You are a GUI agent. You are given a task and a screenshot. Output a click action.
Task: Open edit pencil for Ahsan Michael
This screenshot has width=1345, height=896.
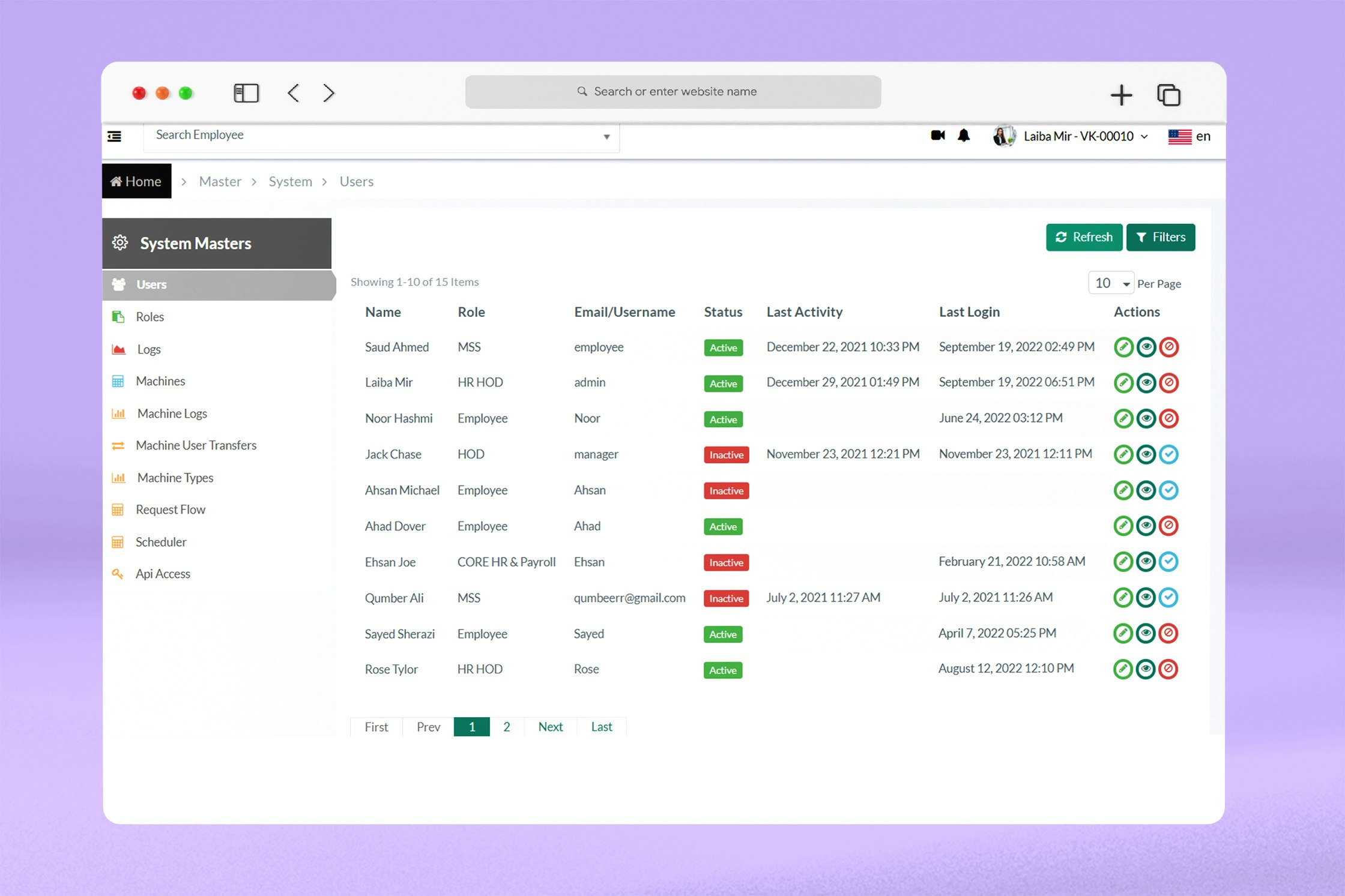click(1123, 490)
